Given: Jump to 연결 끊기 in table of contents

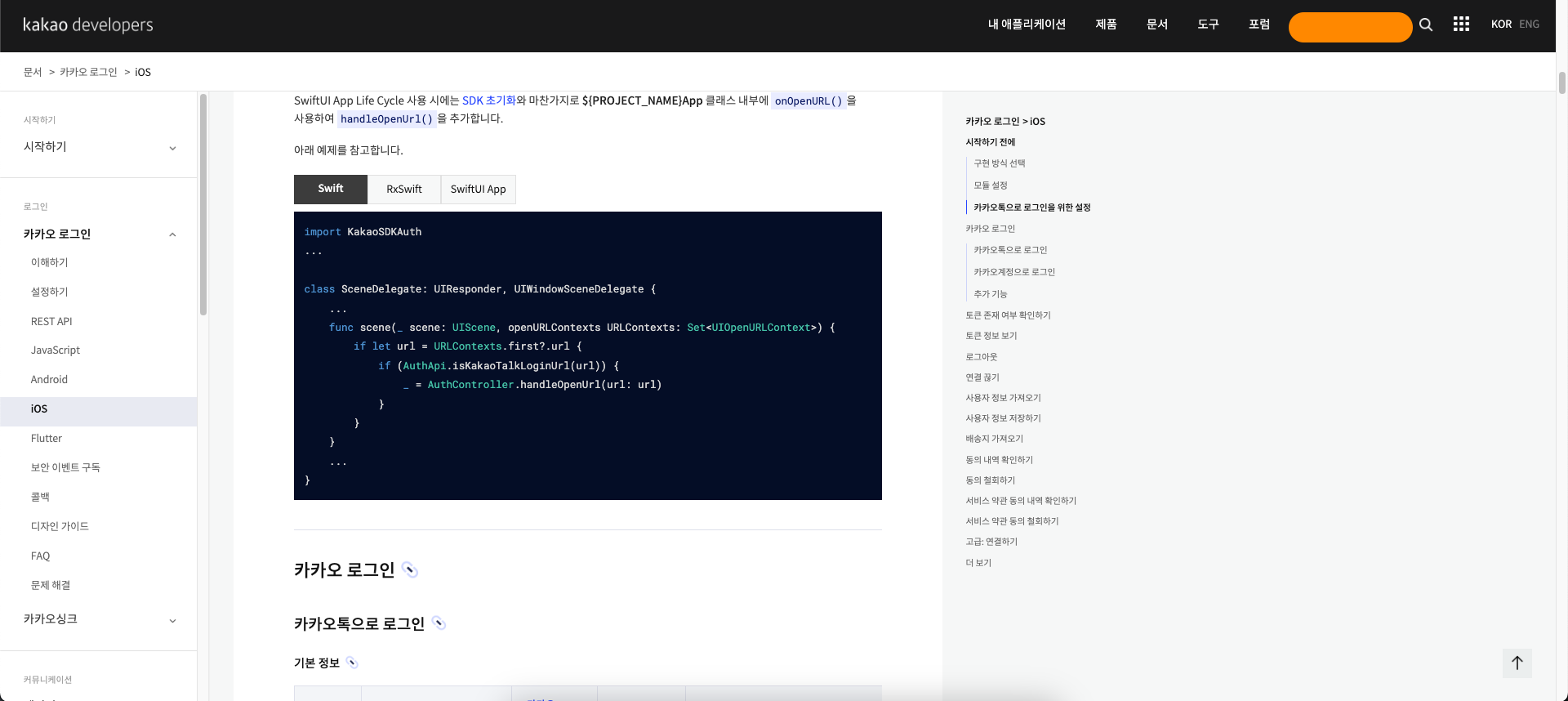Looking at the screenshot, I should 982,377.
